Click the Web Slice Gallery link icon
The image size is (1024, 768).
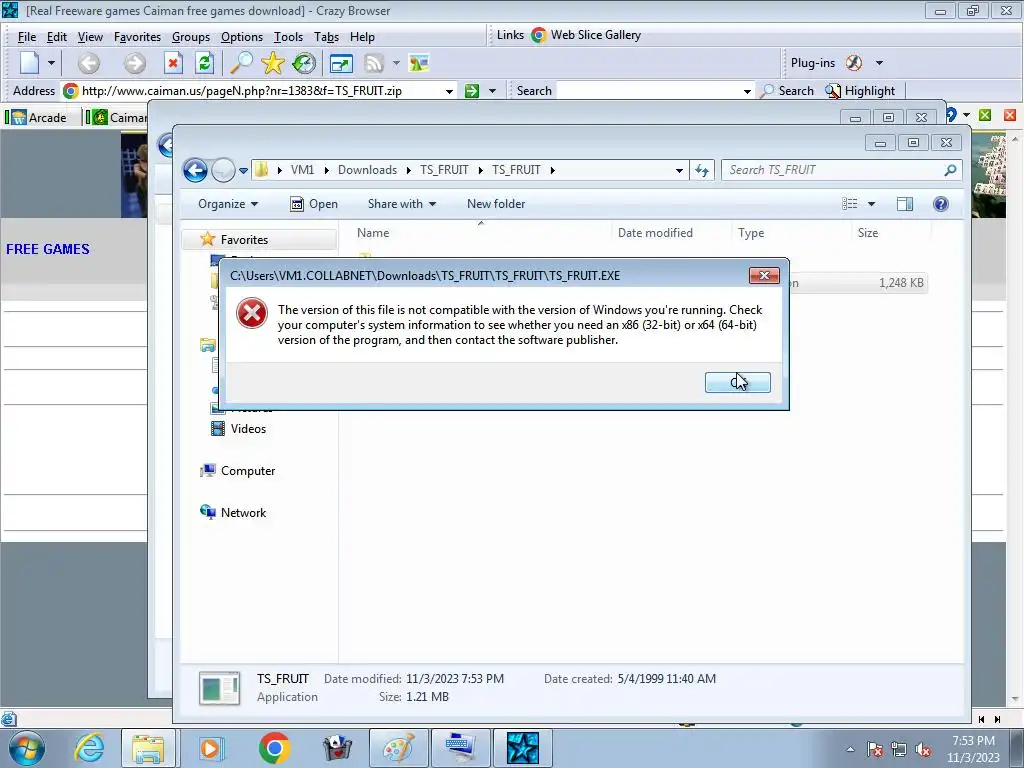click(x=539, y=35)
